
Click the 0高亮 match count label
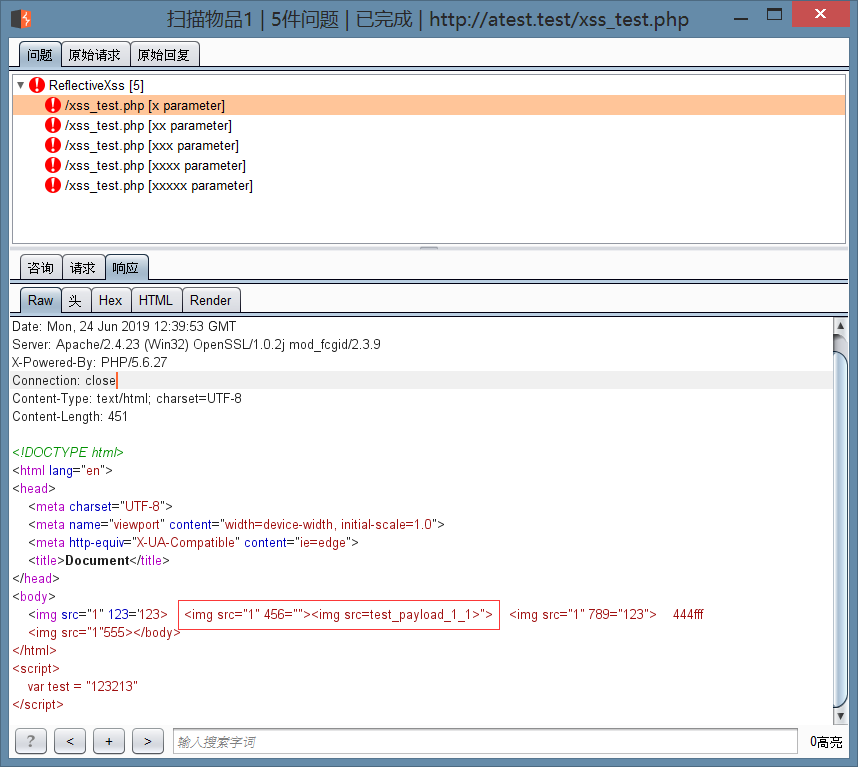[x=826, y=742]
